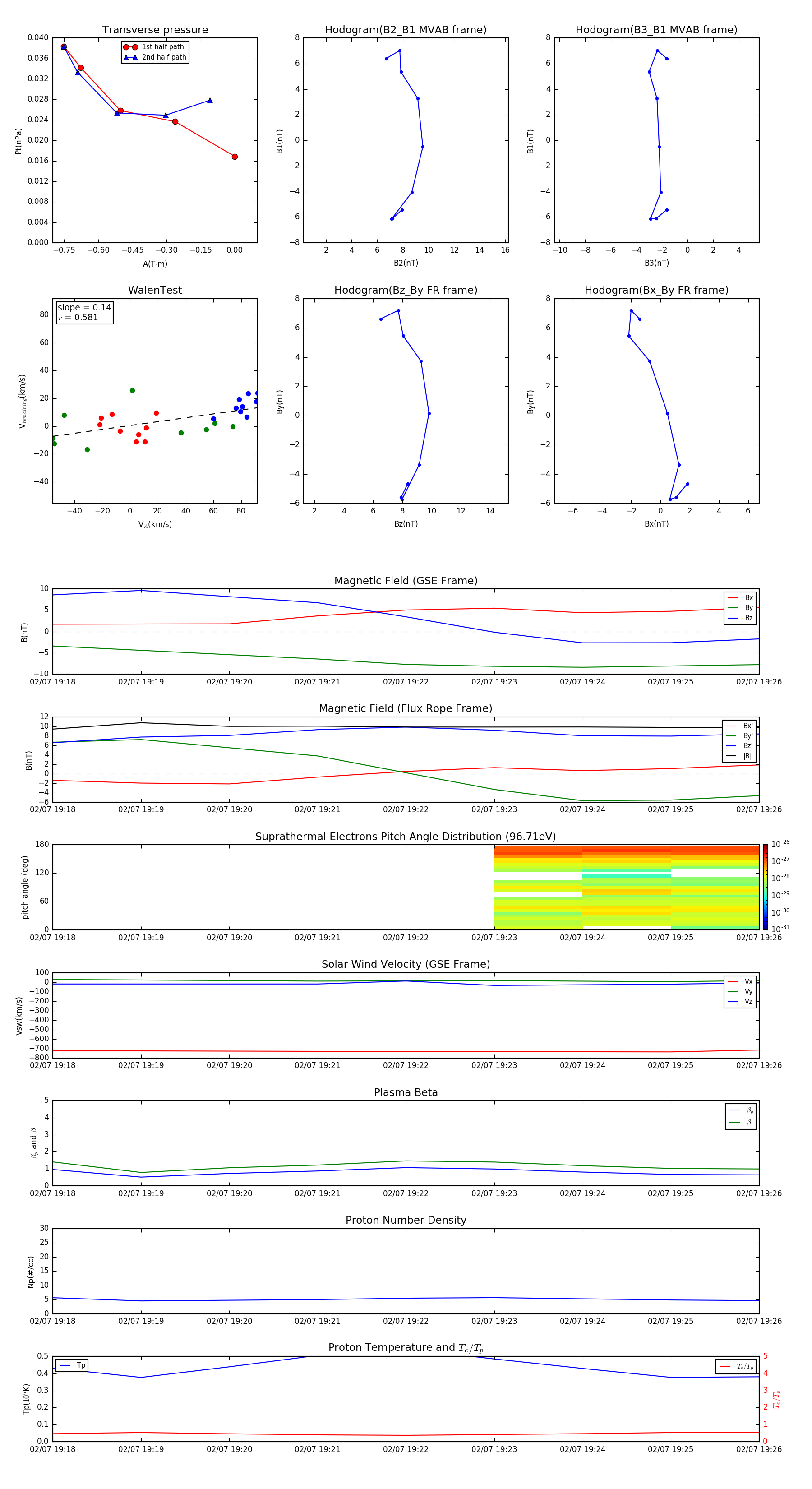Click the 'B3(nT)' x-axis label
This screenshot has width=812, height=1489.
[x=656, y=263]
